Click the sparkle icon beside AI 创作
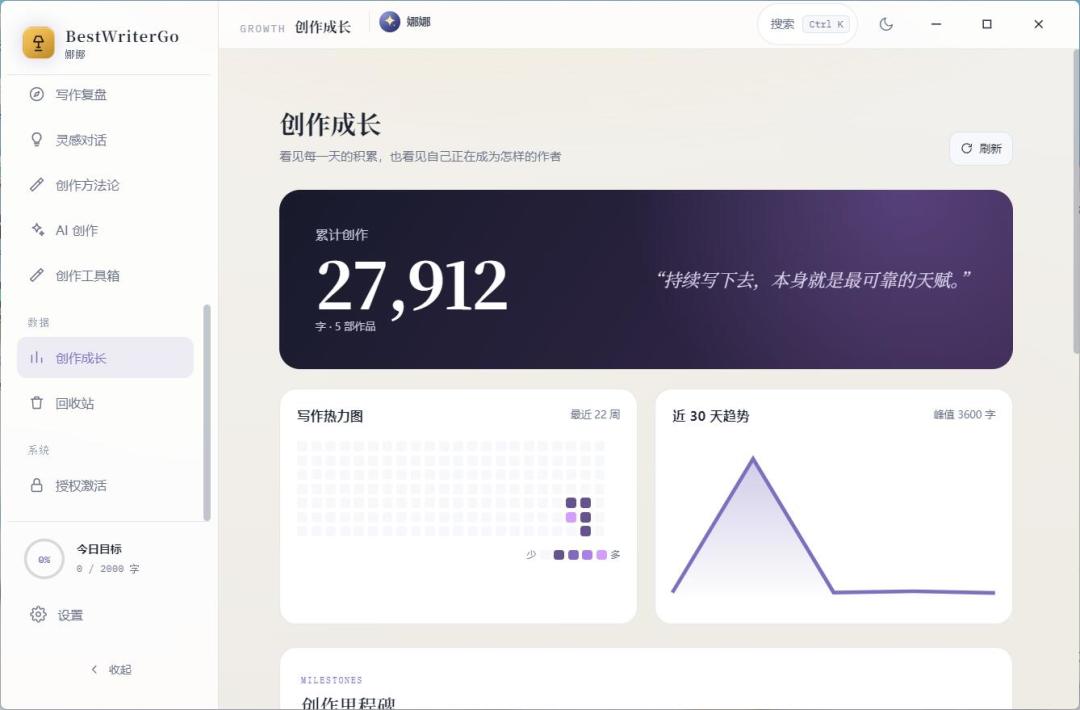 coord(37,230)
